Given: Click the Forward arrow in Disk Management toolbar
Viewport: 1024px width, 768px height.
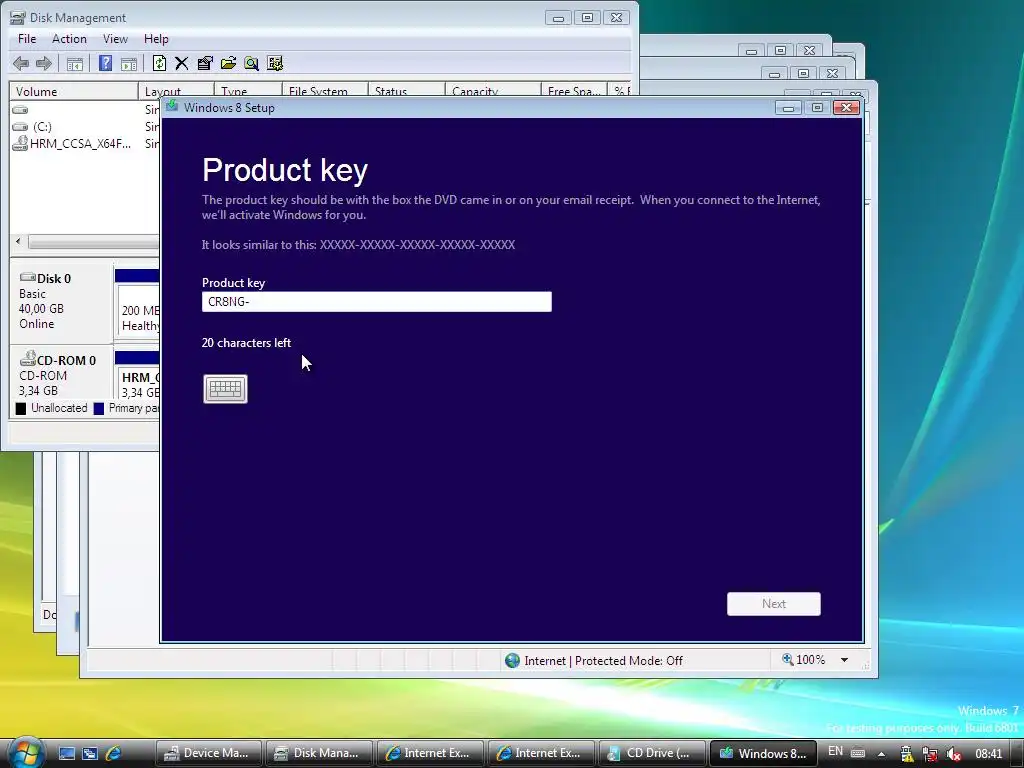Looking at the screenshot, I should pyautogui.click(x=44, y=63).
